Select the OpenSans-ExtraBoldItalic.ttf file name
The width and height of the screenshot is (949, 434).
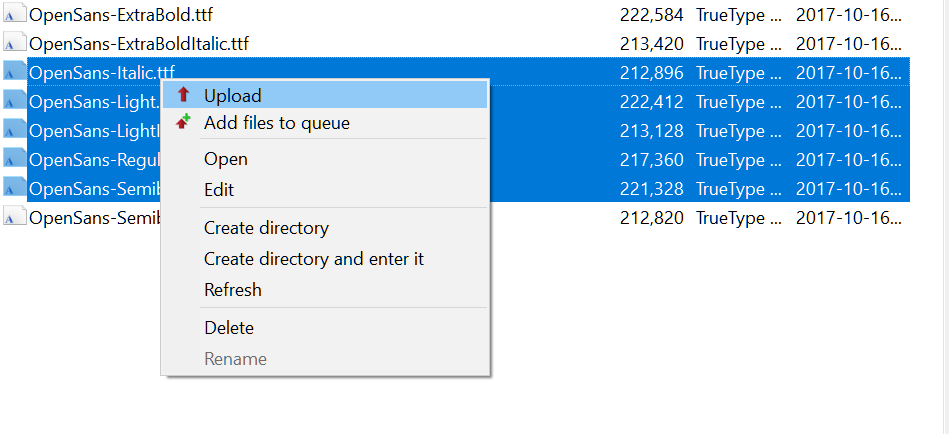[139, 44]
